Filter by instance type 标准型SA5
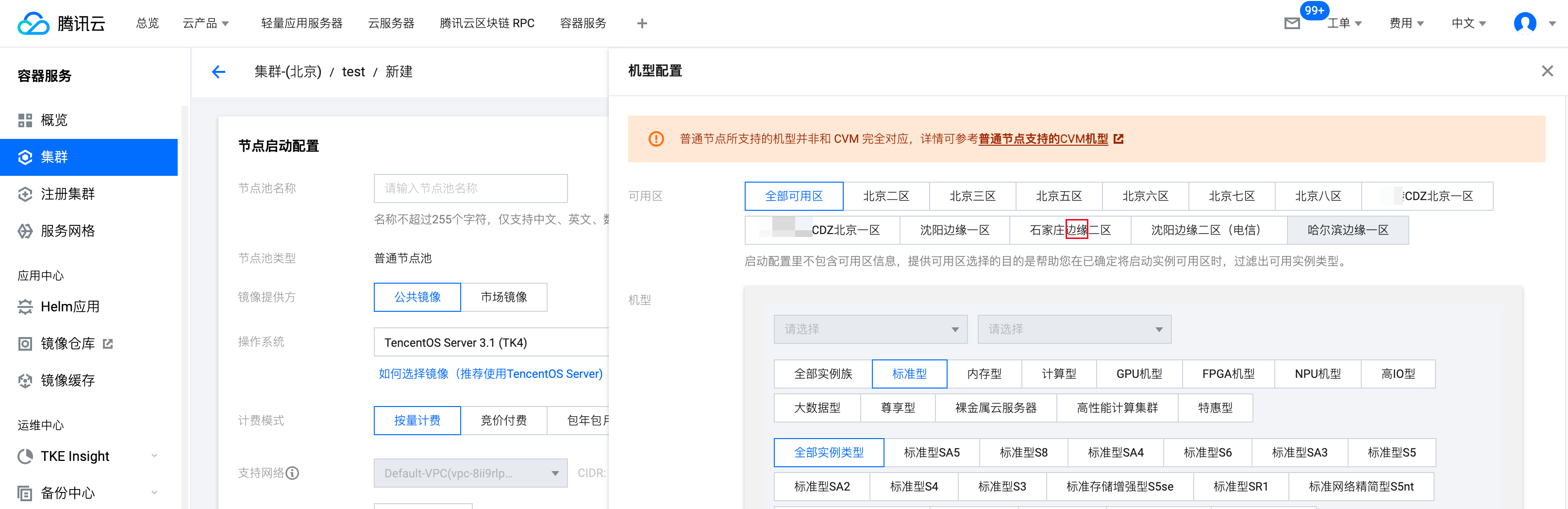The width and height of the screenshot is (1568, 509). coord(931,453)
